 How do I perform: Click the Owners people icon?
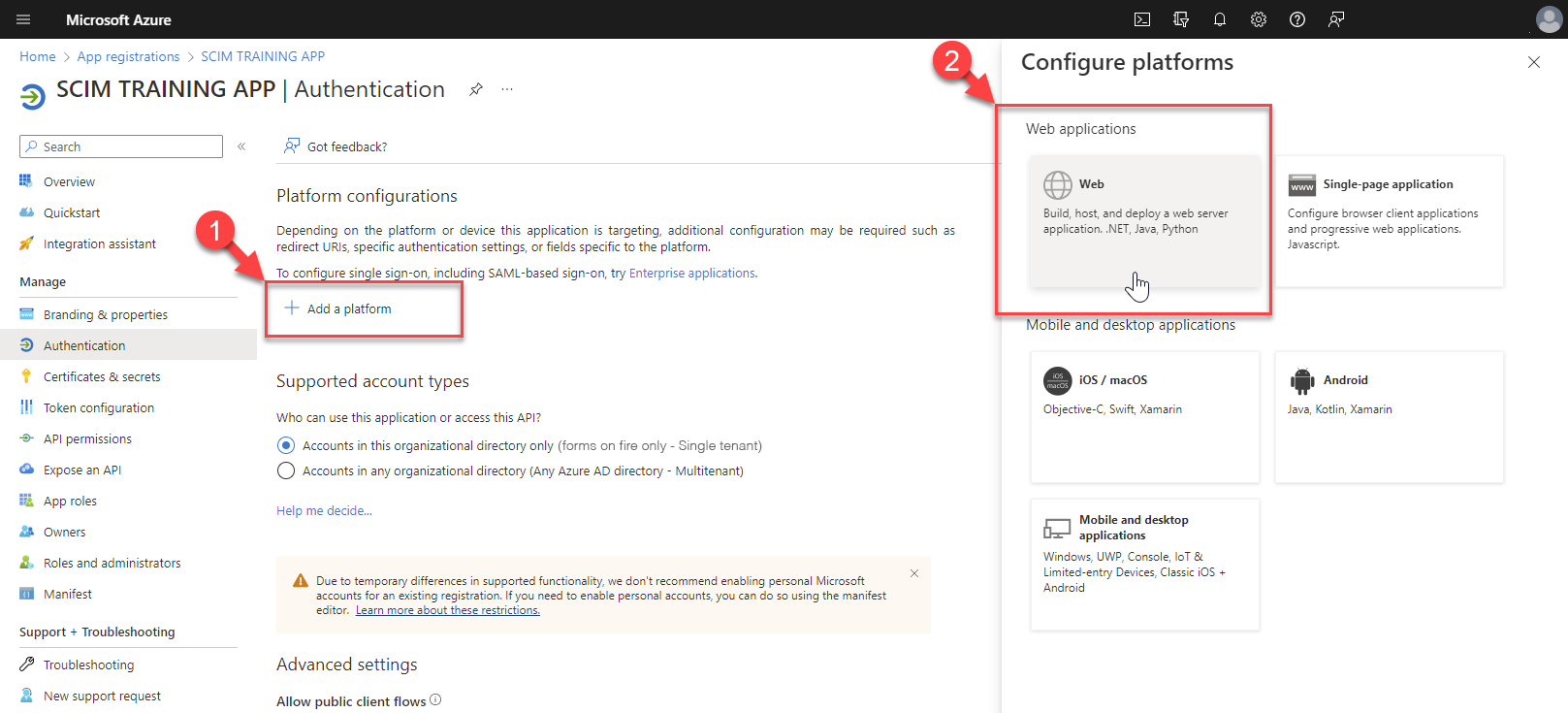pyautogui.click(x=26, y=532)
